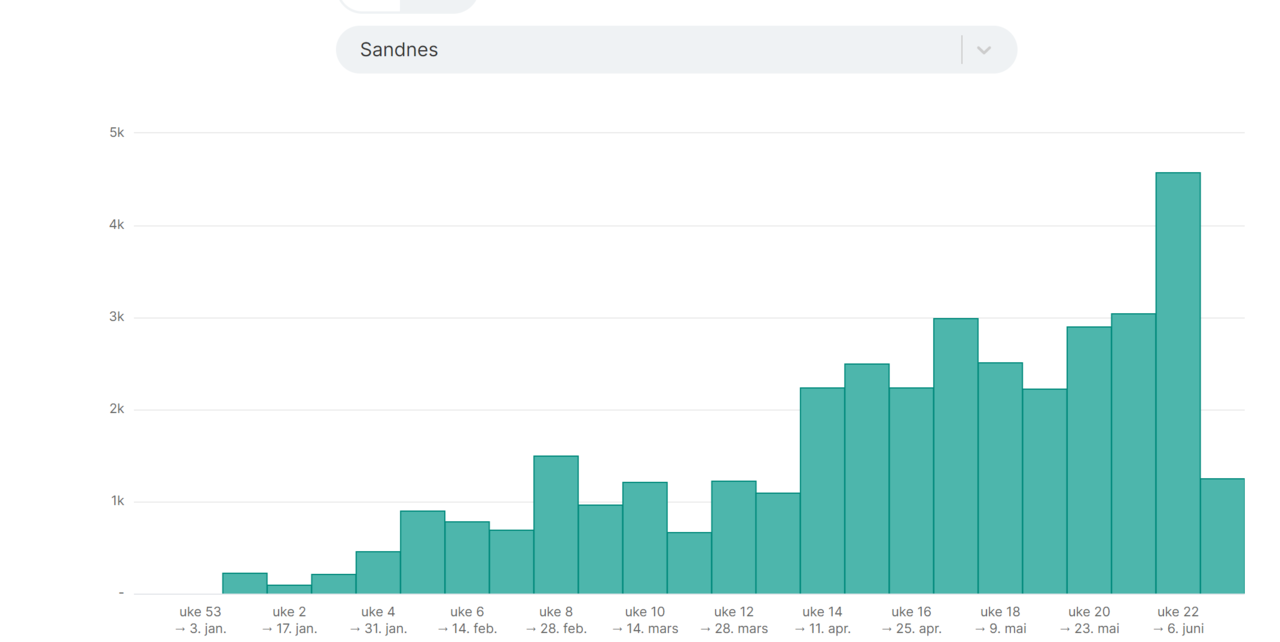The image size is (1280, 642).
Task: Click the bar above uke 18 label
Action: point(1000,478)
